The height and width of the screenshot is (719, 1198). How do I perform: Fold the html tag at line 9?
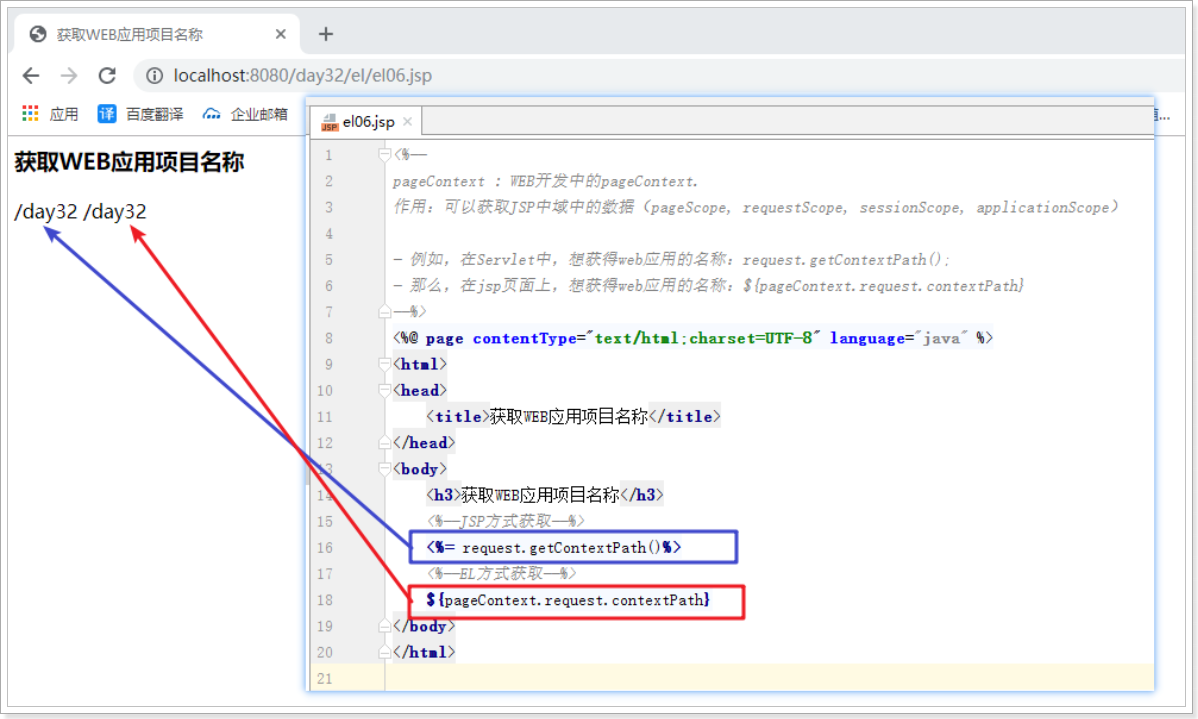385,364
